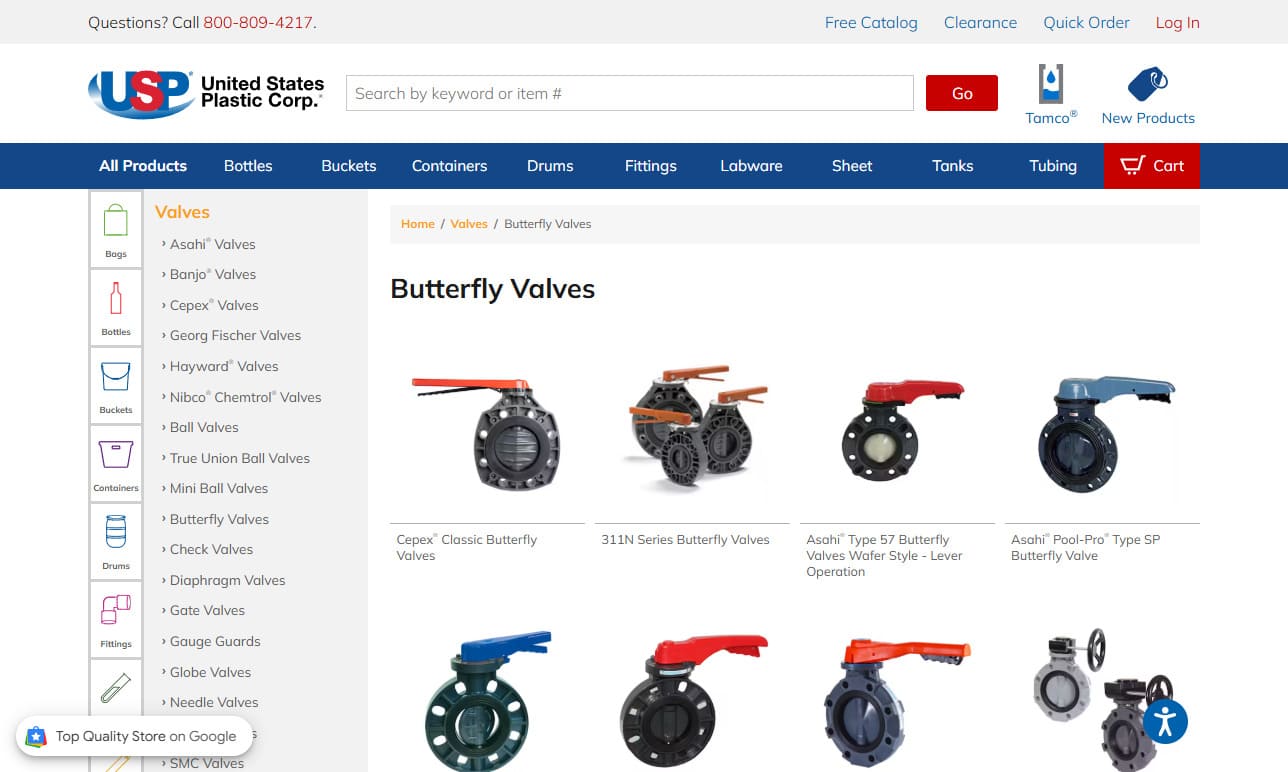Open the Bags category icon
1288x772 pixels.
point(116,228)
